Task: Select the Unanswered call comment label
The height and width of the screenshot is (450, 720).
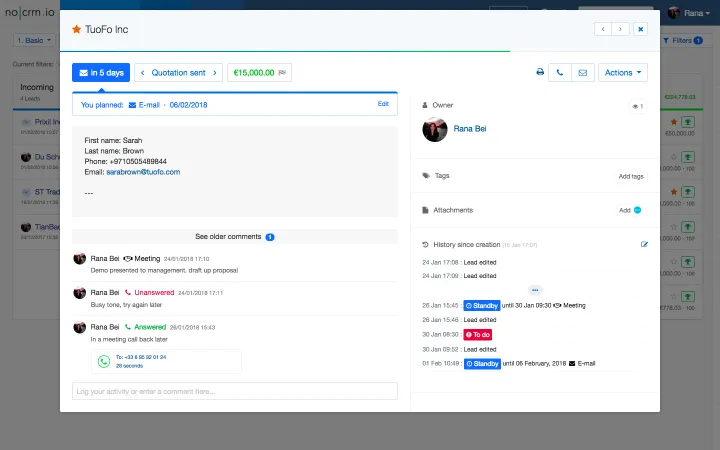Action: click(154, 292)
